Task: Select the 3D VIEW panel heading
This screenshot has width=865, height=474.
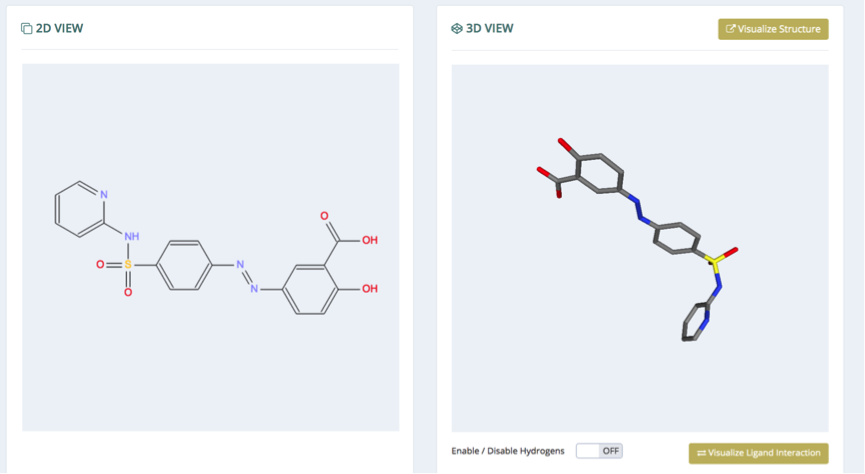Action: [489, 28]
